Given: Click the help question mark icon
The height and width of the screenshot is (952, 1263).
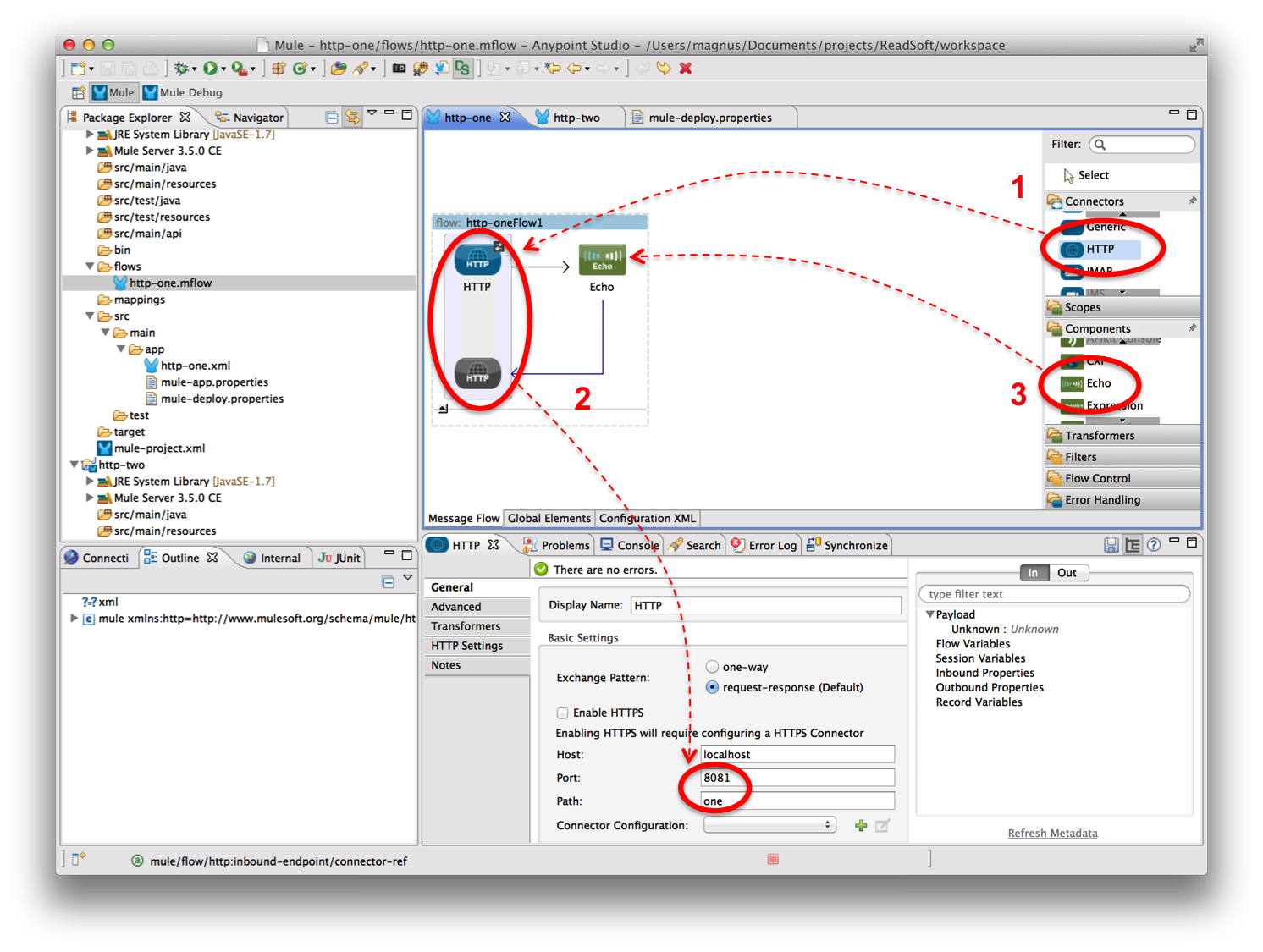Looking at the screenshot, I should pyautogui.click(x=1154, y=546).
